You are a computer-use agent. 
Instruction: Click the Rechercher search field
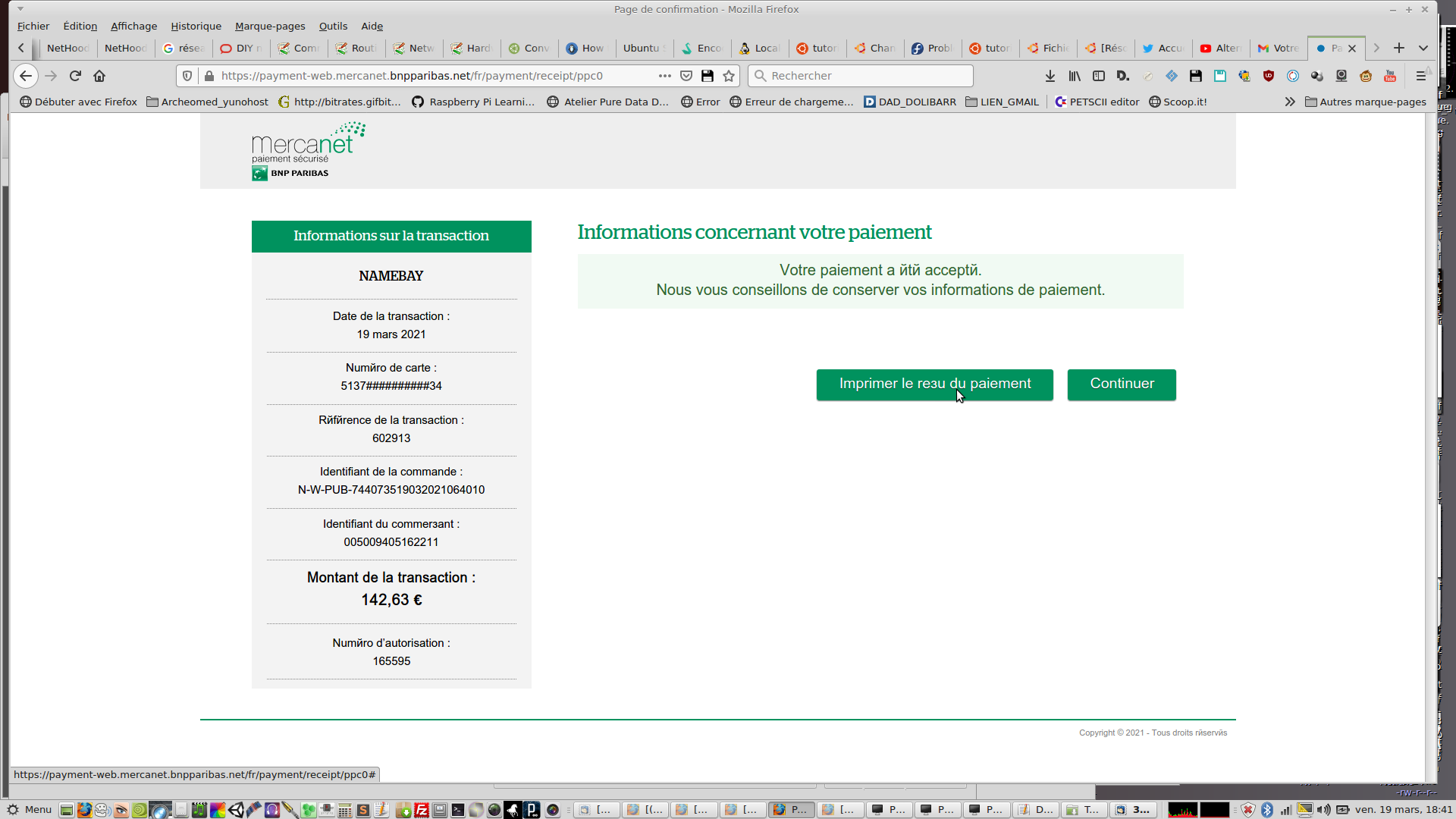click(x=864, y=76)
